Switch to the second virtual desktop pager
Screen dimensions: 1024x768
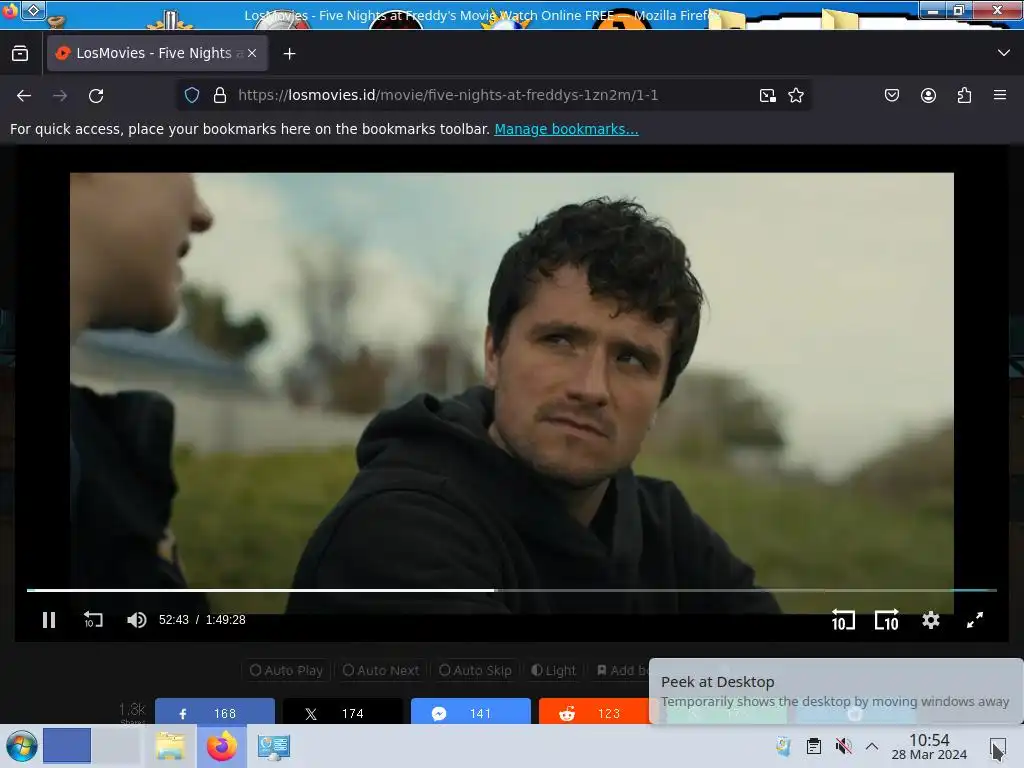[116, 746]
